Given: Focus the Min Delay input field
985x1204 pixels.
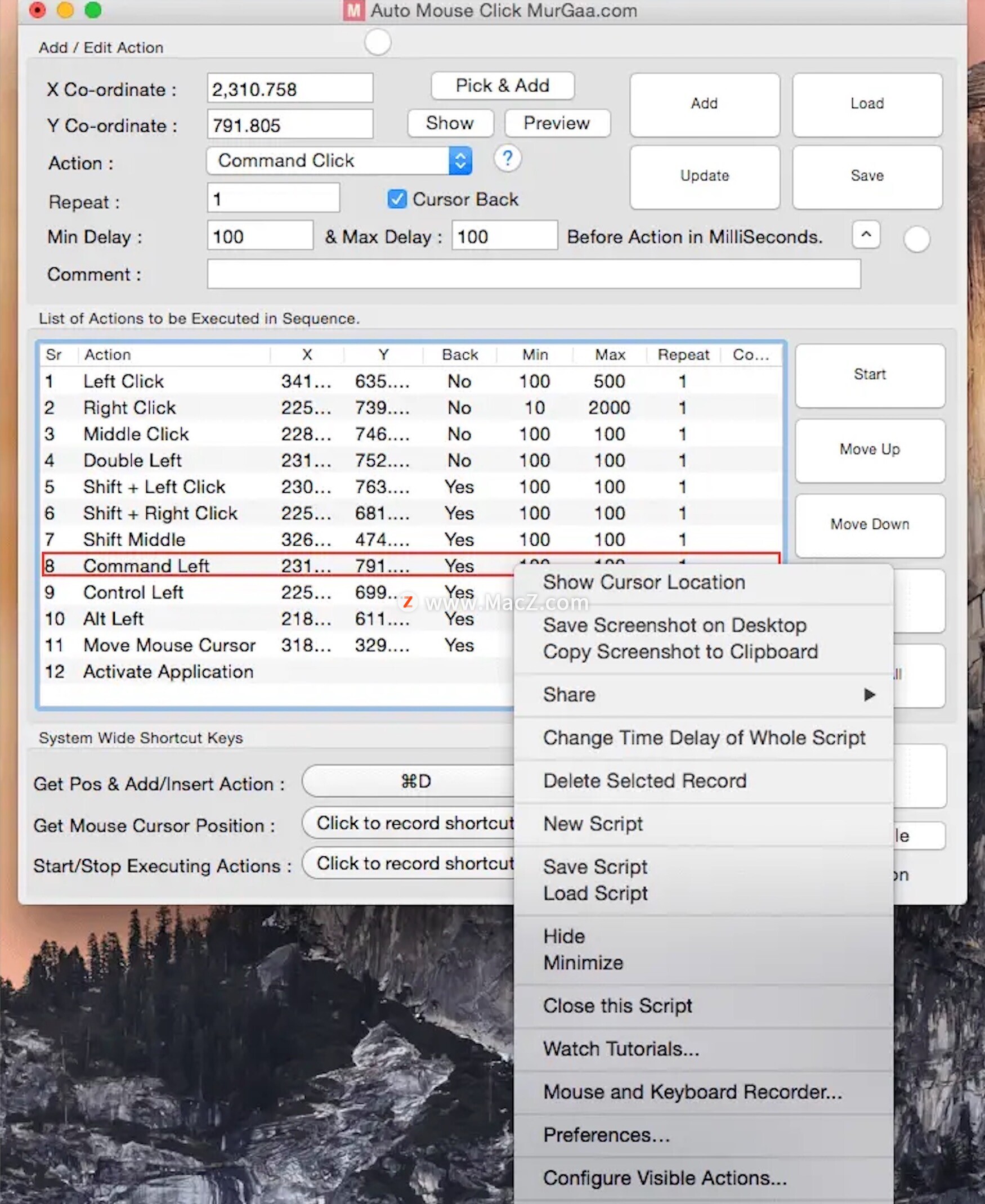Looking at the screenshot, I should click(x=260, y=235).
